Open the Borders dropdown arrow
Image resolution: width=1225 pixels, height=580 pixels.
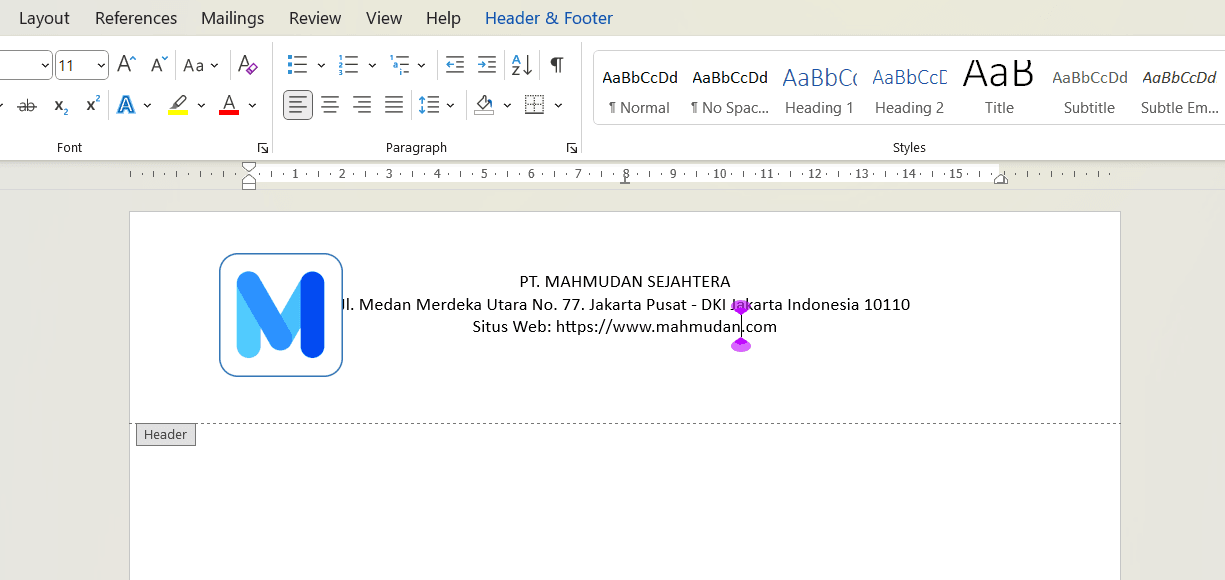tap(558, 105)
